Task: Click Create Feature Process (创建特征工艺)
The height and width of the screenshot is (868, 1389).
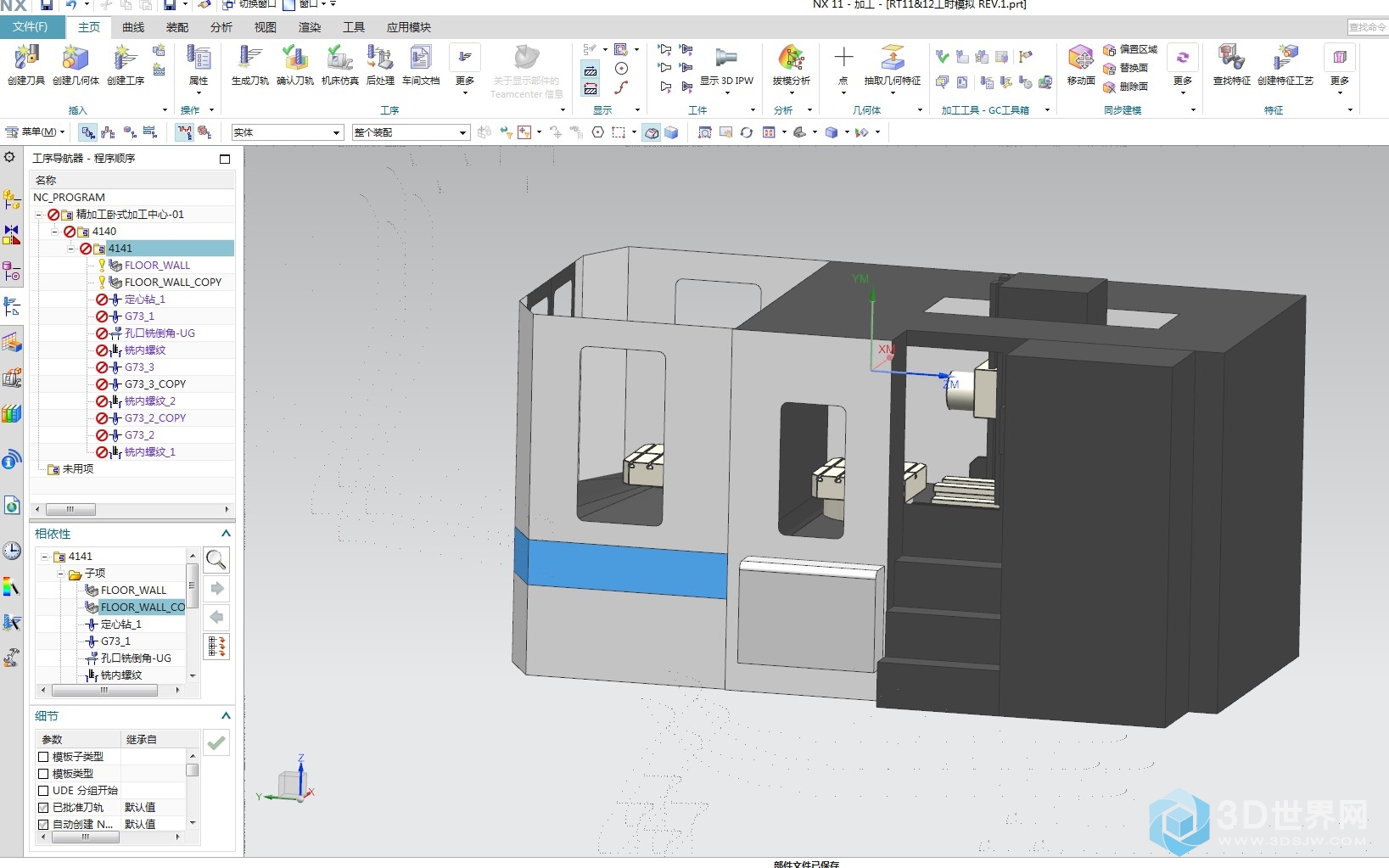Action: tap(1285, 64)
